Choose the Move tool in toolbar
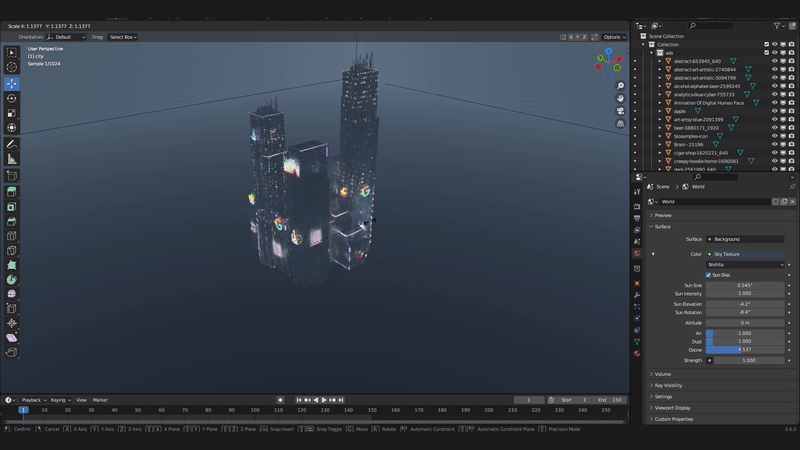The height and width of the screenshot is (450, 800). point(12,83)
